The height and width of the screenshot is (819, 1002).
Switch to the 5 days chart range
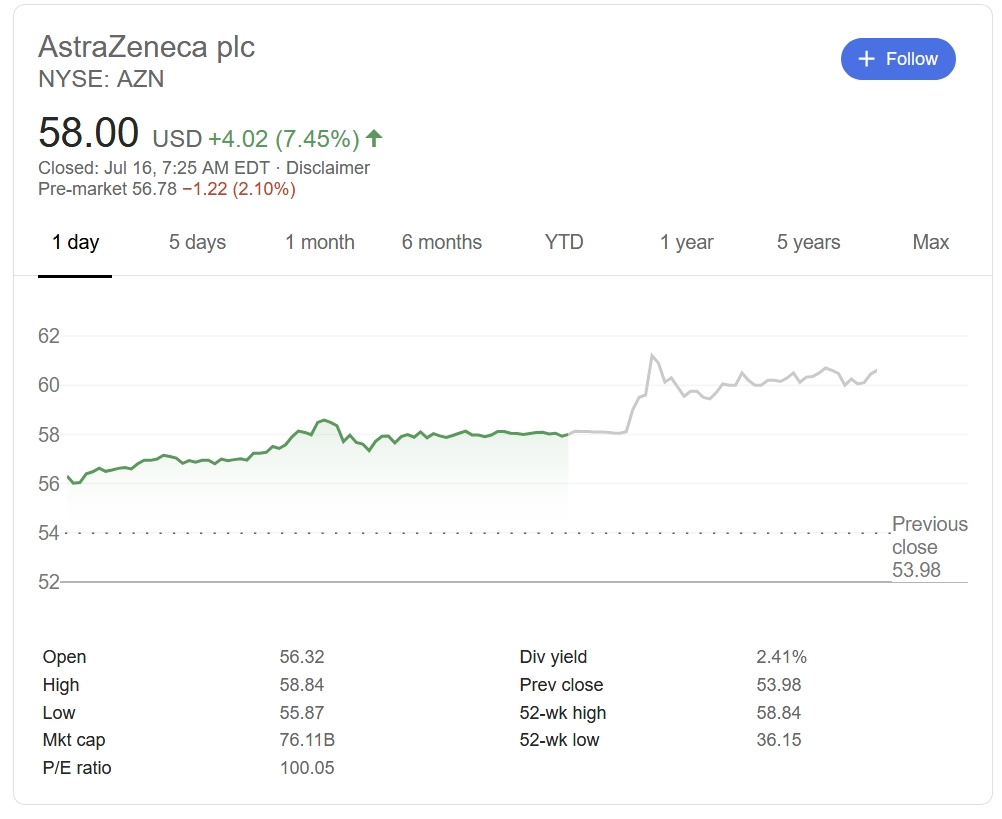(x=197, y=242)
